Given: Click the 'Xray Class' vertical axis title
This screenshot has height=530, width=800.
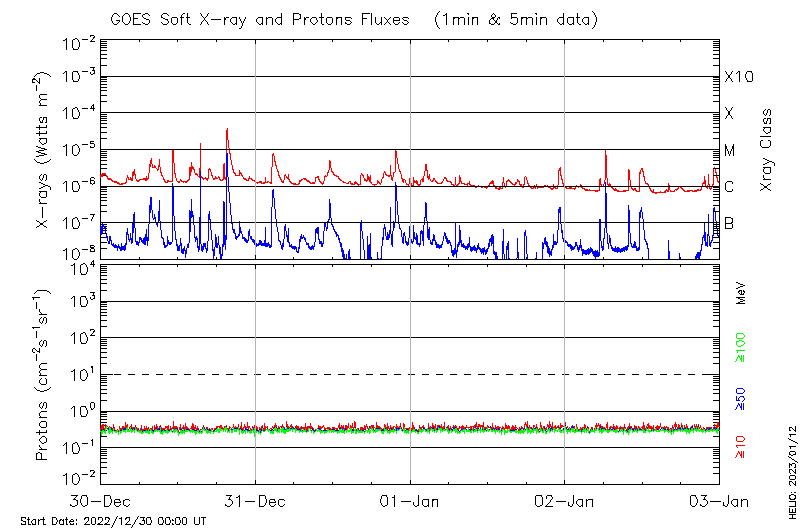Looking at the screenshot, I should 766,150.
